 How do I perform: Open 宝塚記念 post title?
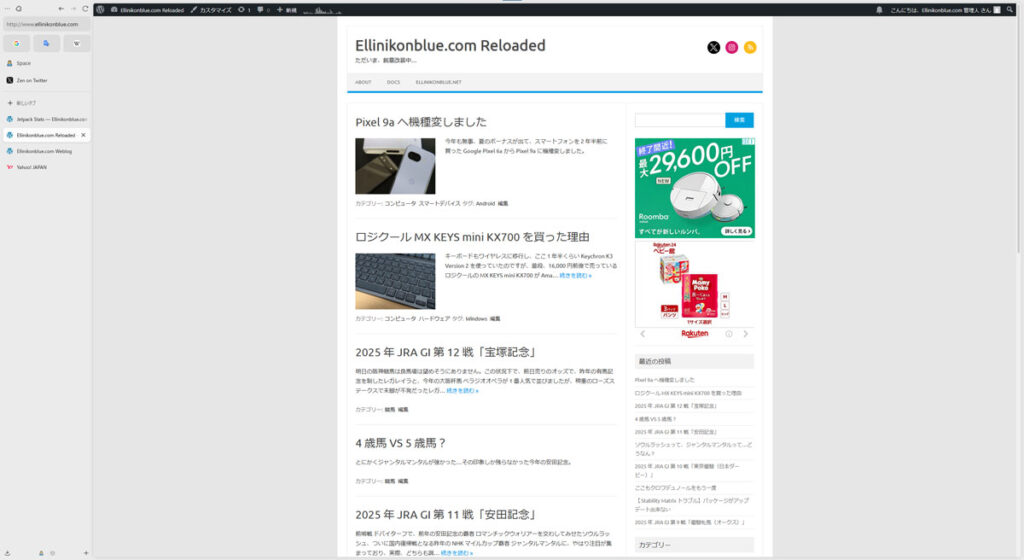coord(445,352)
